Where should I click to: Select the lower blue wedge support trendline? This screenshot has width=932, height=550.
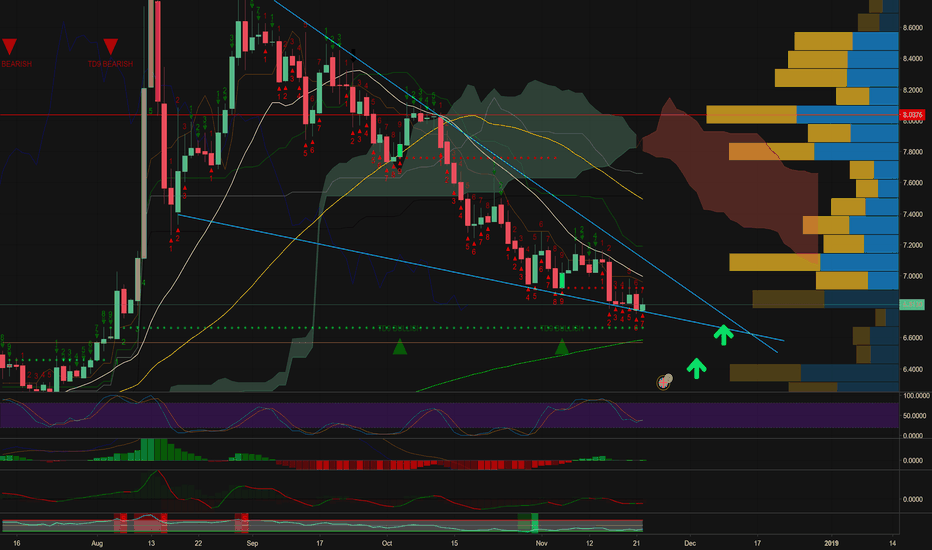click(481, 278)
